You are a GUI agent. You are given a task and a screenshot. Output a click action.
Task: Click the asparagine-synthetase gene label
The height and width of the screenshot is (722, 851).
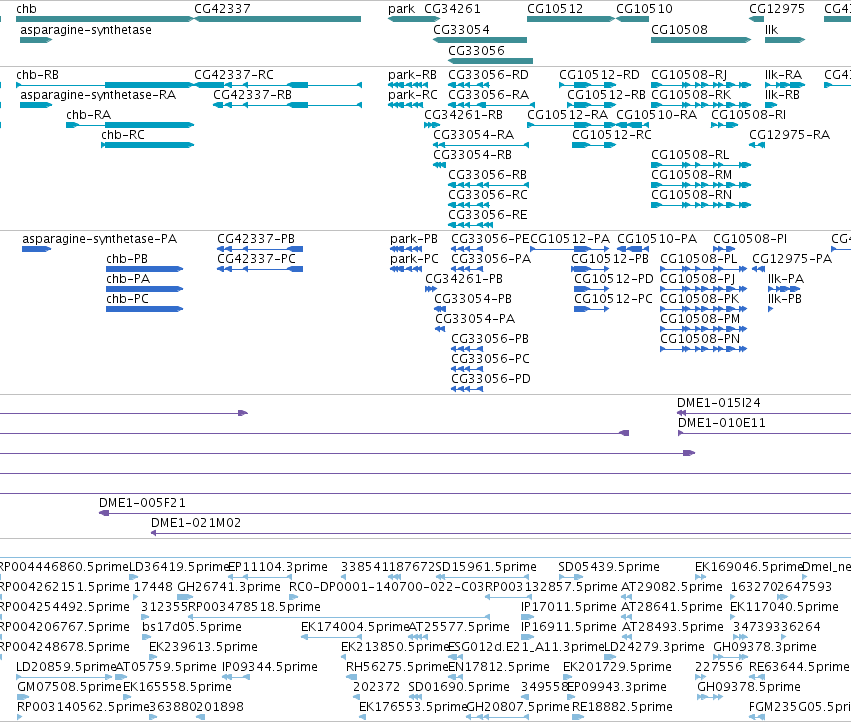coord(86,30)
